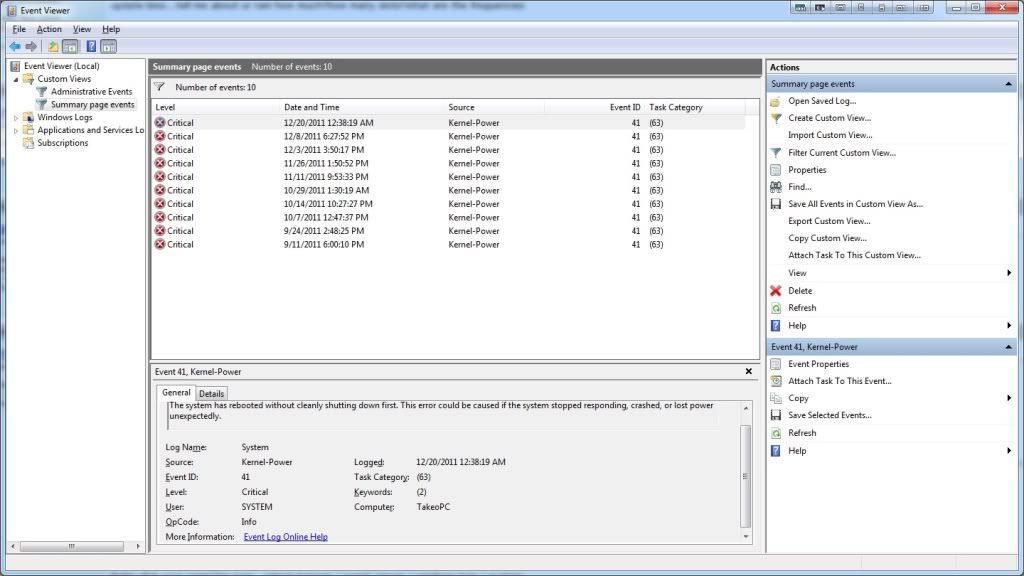
Task: Switch to the General tab
Action: point(176,392)
